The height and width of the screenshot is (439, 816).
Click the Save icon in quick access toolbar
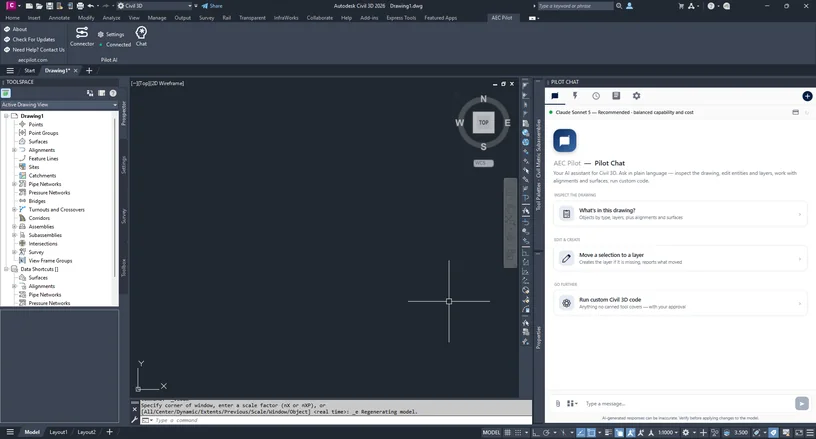(49, 6)
